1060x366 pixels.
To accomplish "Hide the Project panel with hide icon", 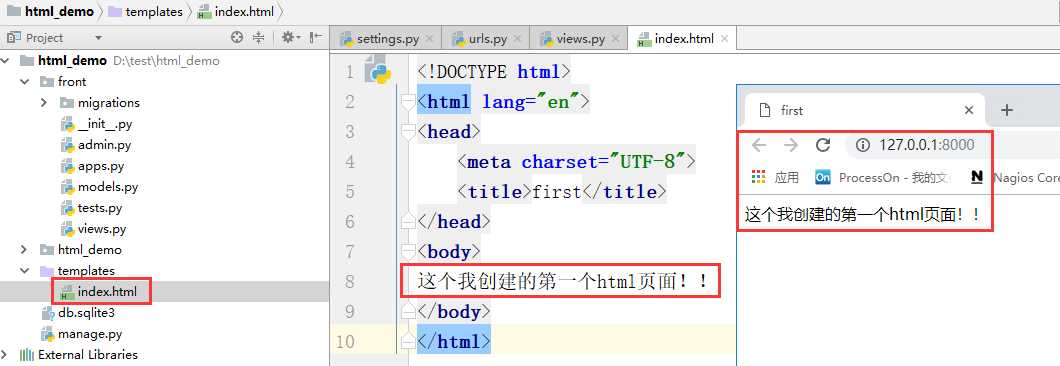I will [316, 38].
